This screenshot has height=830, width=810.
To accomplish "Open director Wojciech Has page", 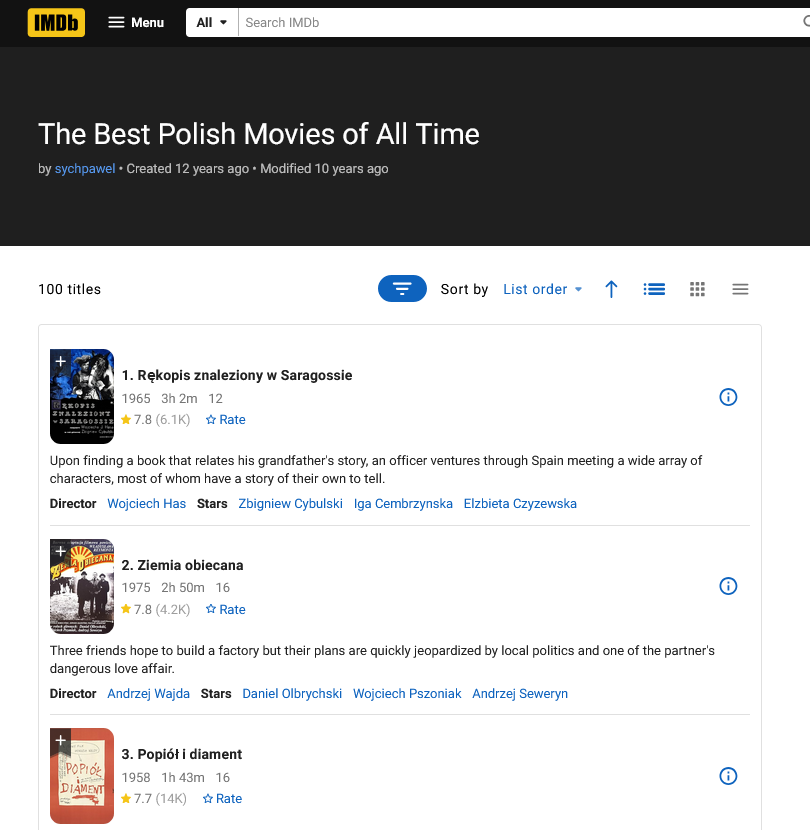I will tap(147, 503).
